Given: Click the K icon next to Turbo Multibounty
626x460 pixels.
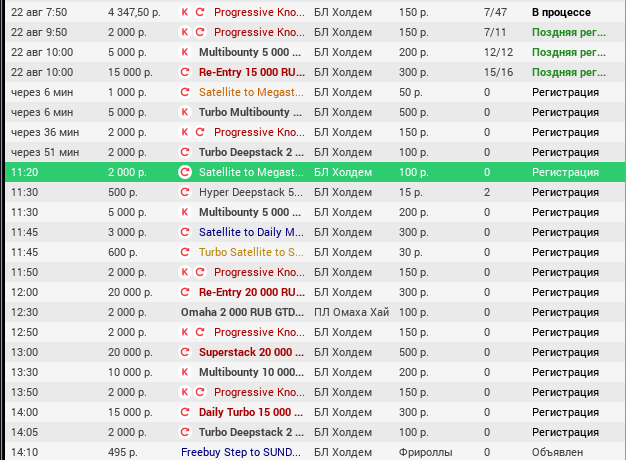Looking at the screenshot, I should (184, 112).
